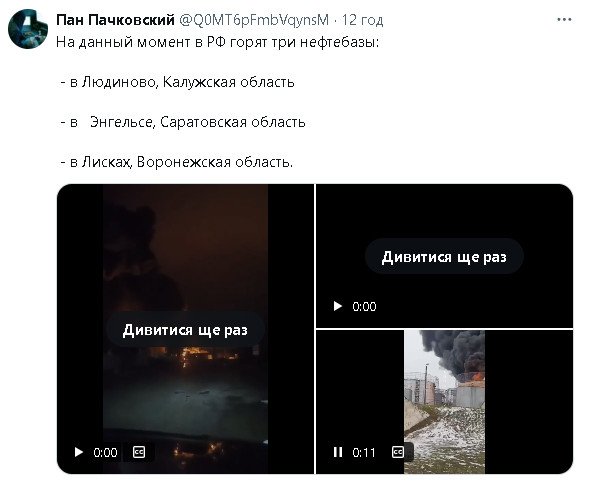Open the three-dot more options menu
The height and width of the screenshot is (484, 589).
564,20
